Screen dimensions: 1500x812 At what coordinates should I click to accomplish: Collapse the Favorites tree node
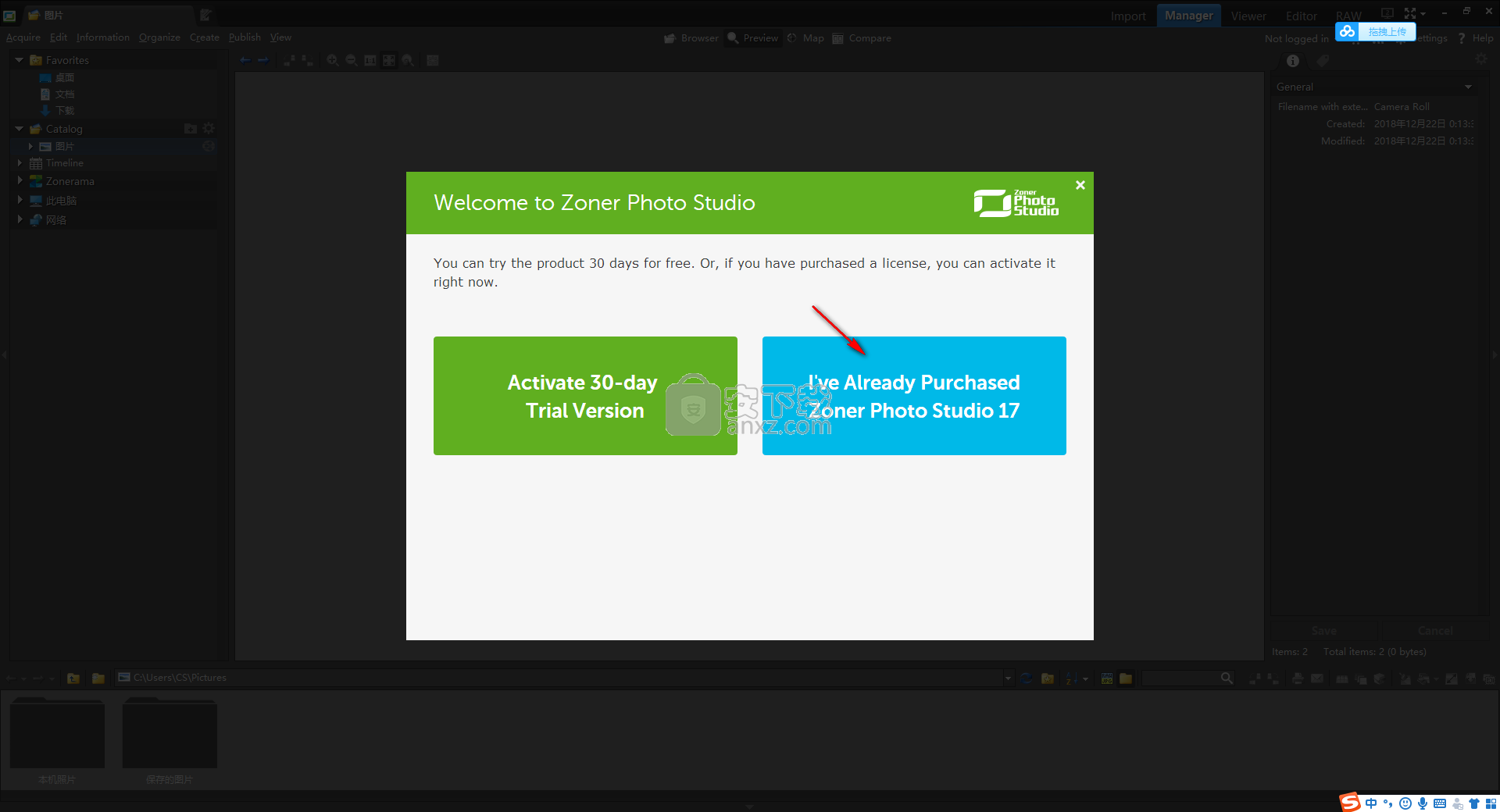point(19,60)
